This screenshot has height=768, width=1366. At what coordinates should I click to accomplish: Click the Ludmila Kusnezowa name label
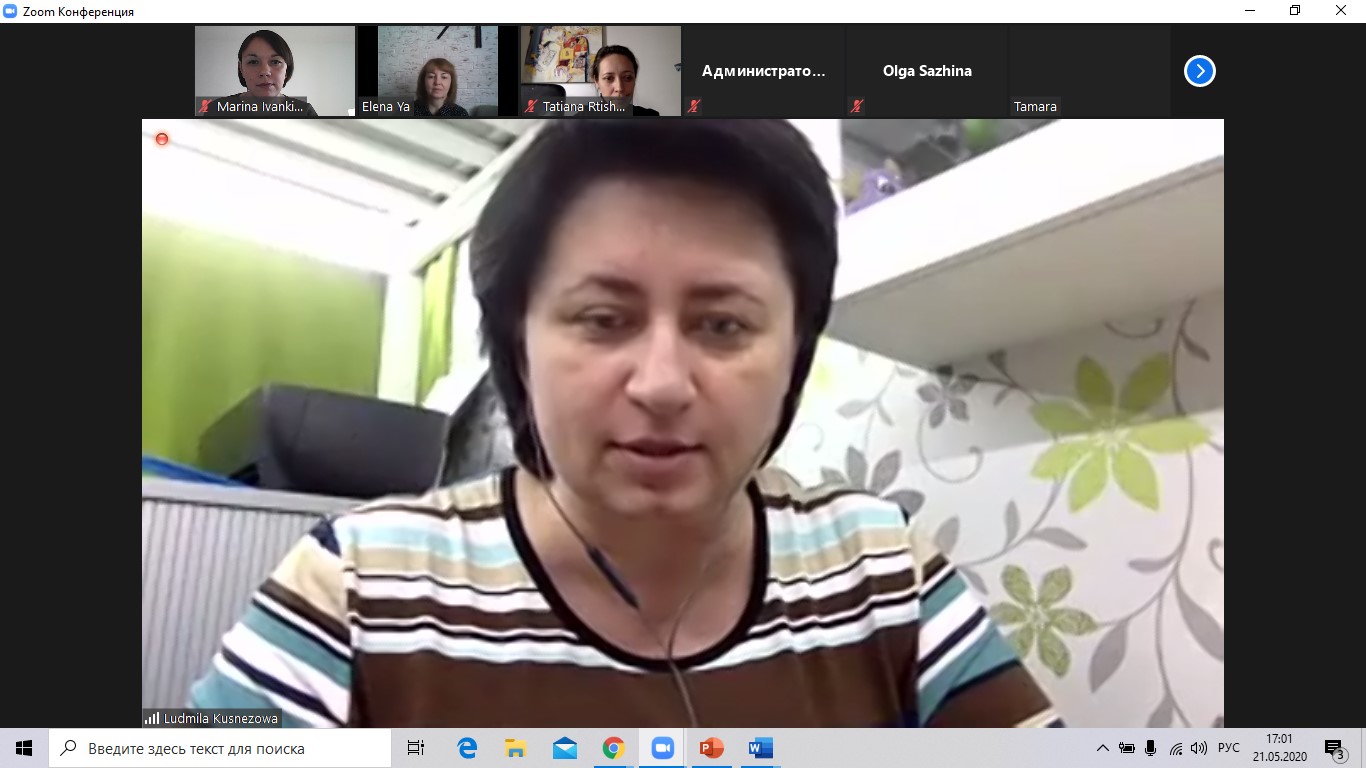click(220, 718)
